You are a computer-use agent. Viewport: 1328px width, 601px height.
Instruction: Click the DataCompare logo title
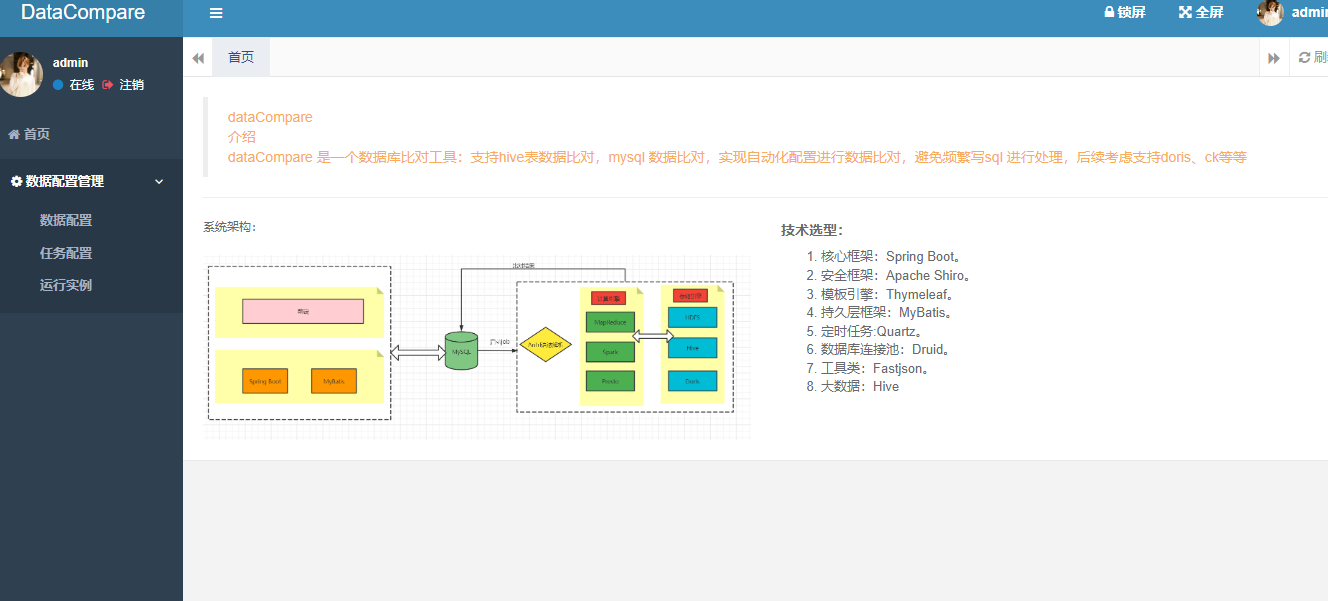tap(83, 13)
